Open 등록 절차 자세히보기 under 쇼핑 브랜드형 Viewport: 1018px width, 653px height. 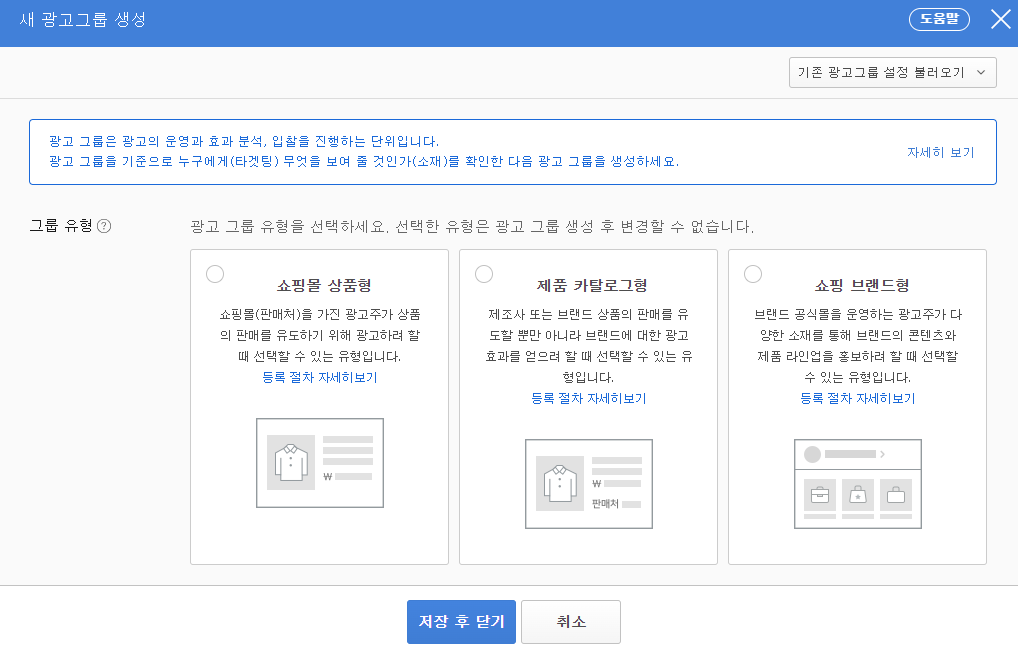(x=858, y=399)
